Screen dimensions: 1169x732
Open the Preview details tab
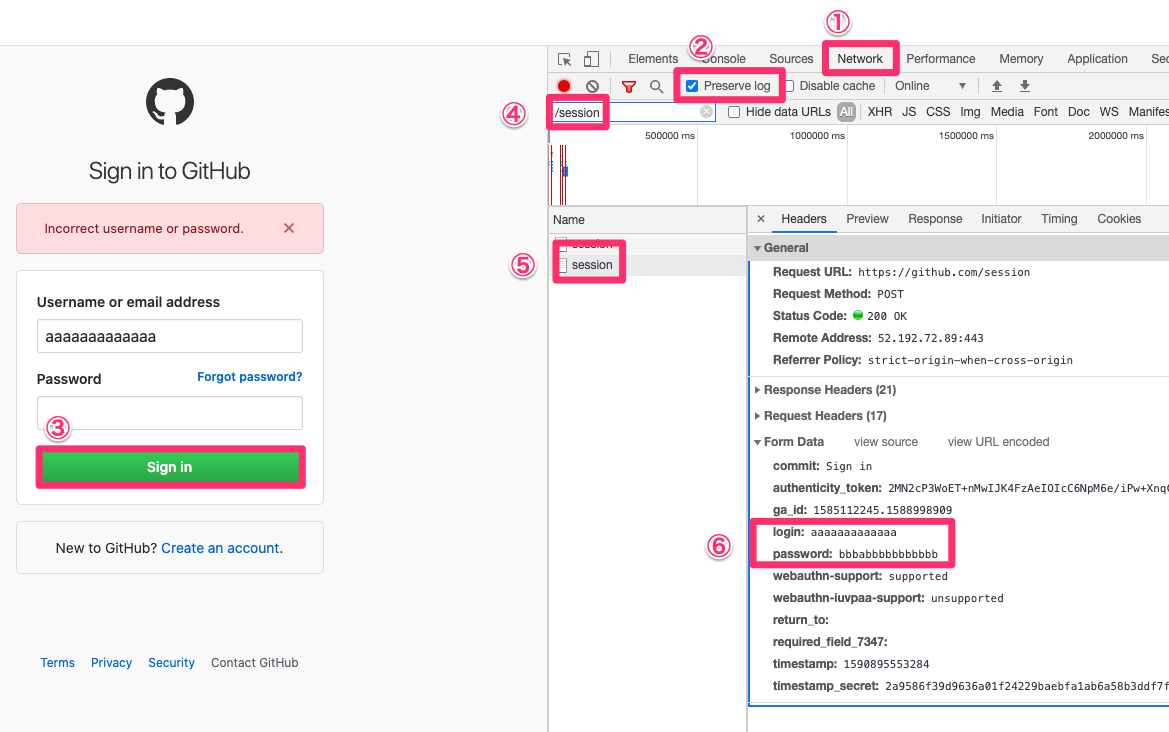click(x=867, y=219)
